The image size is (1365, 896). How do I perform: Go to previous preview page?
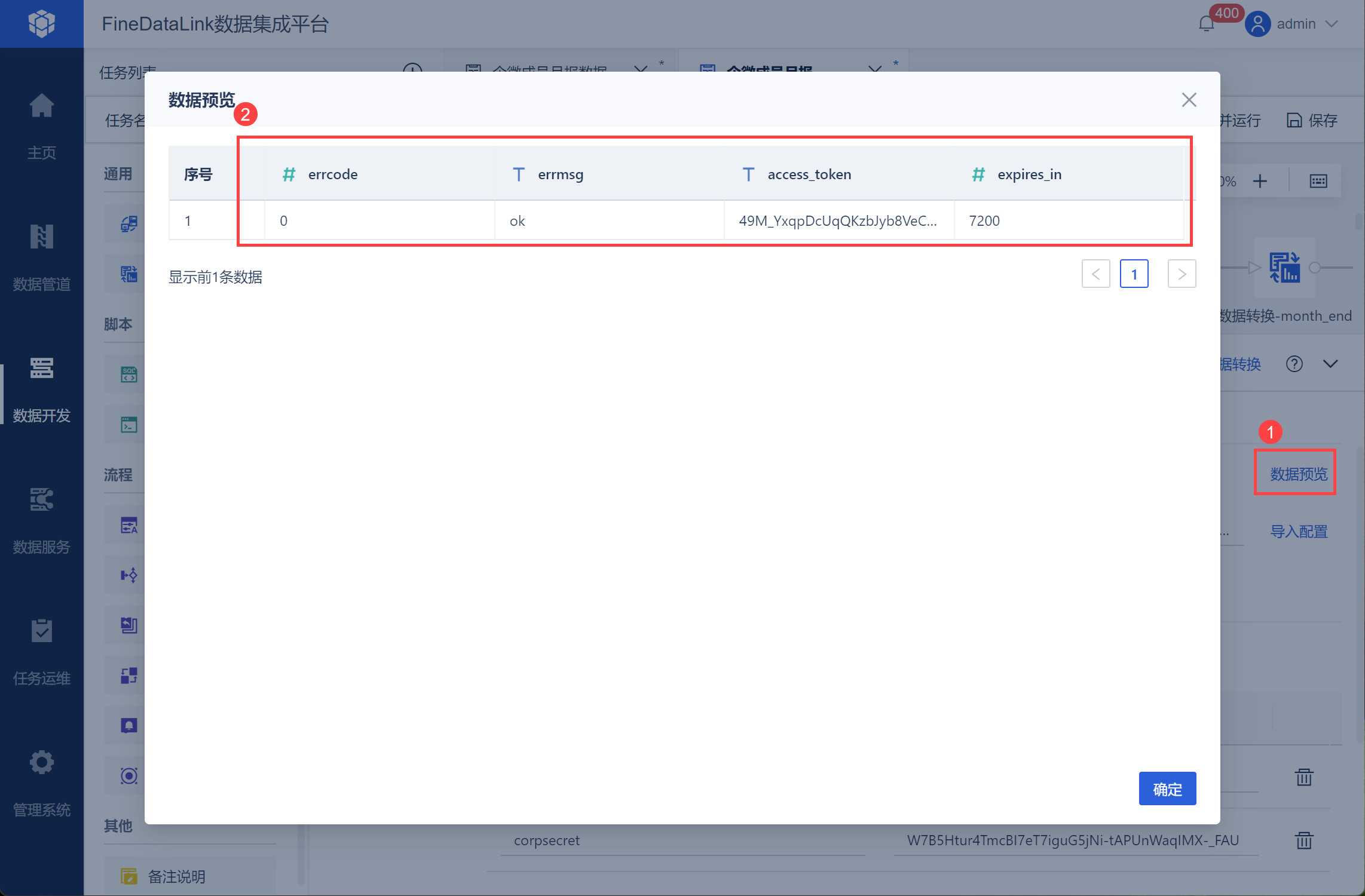1095,274
